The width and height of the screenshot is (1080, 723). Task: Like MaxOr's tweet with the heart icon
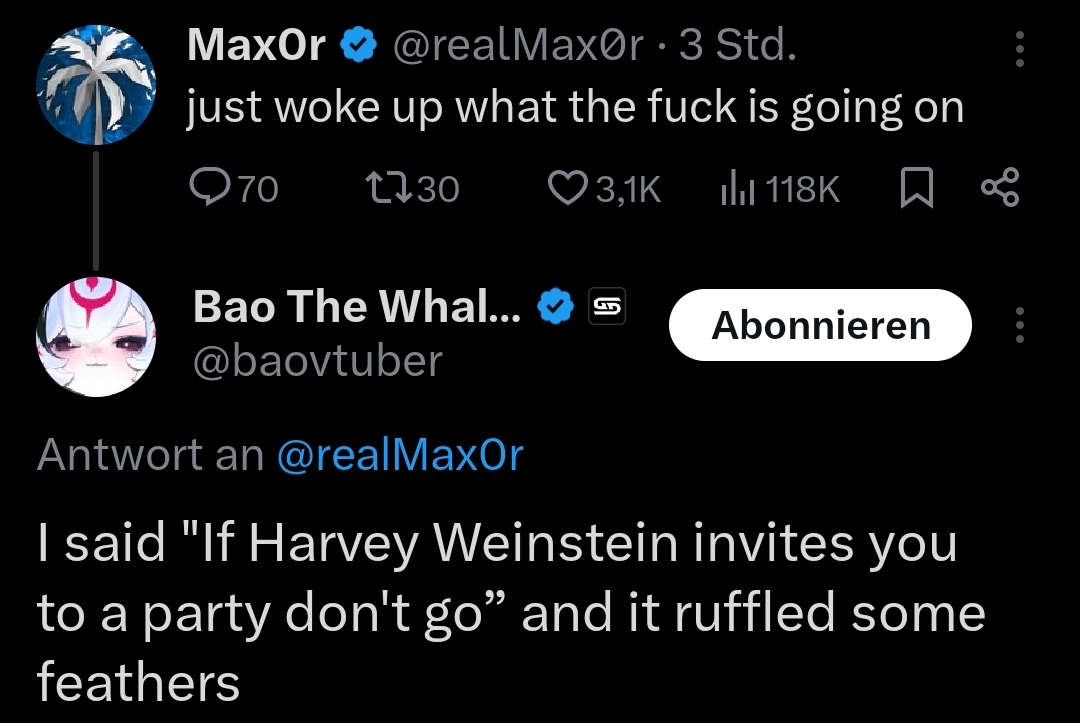click(x=570, y=188)
